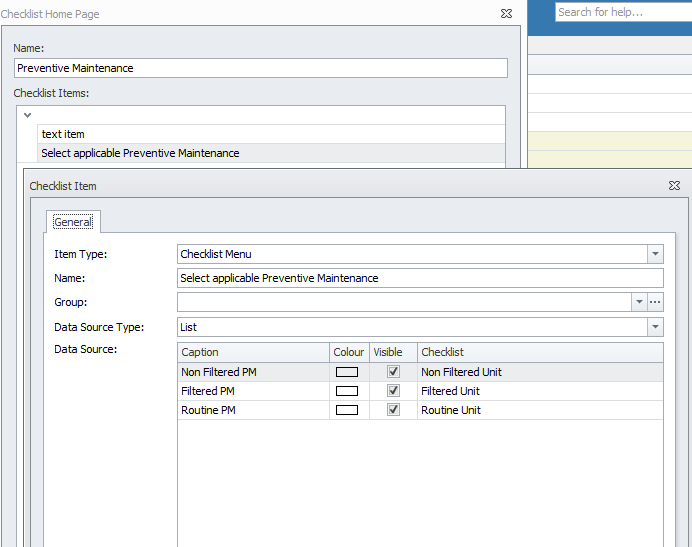This screenshot has width=692, height=547.
Task: Select the 'Non Filtered PM' caption cell
Action: point(254,372)
